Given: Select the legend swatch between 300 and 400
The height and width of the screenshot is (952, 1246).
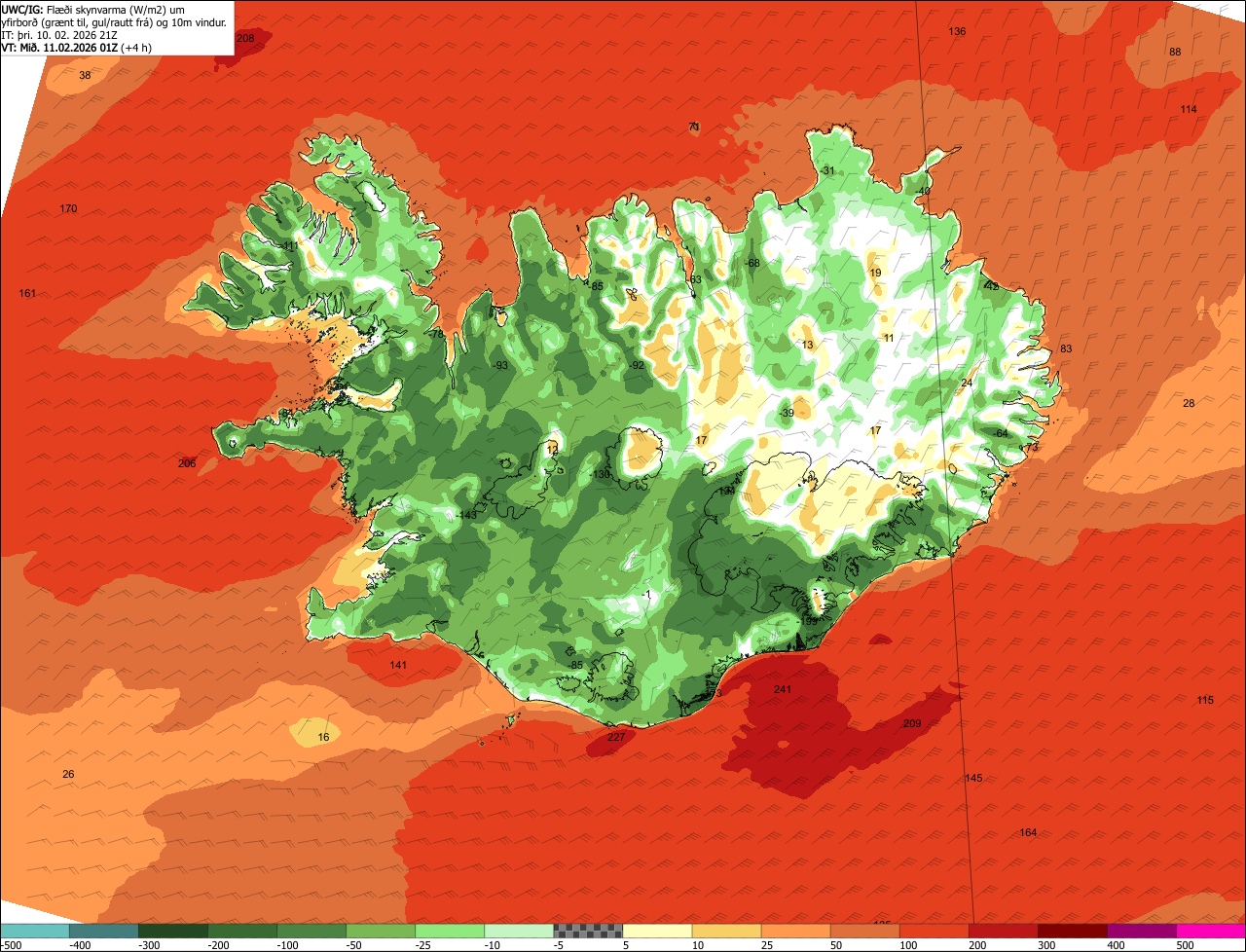Looking at the screenshot, I should (1073, 931).
